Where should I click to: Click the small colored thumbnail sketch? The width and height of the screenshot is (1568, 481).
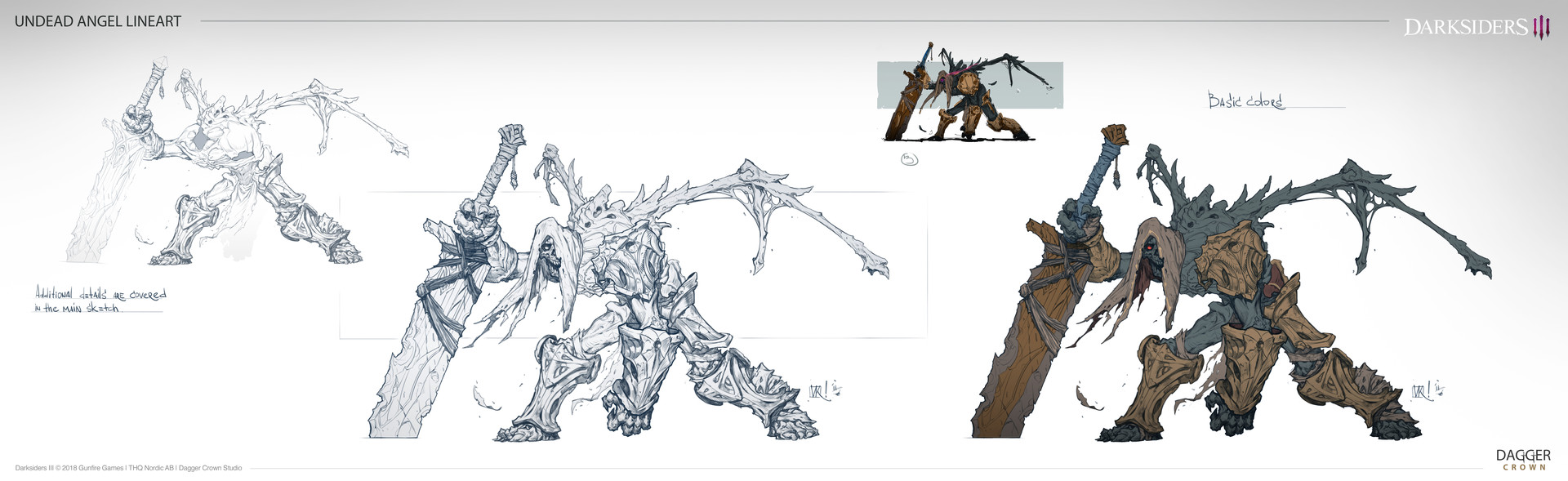[970, 91]
